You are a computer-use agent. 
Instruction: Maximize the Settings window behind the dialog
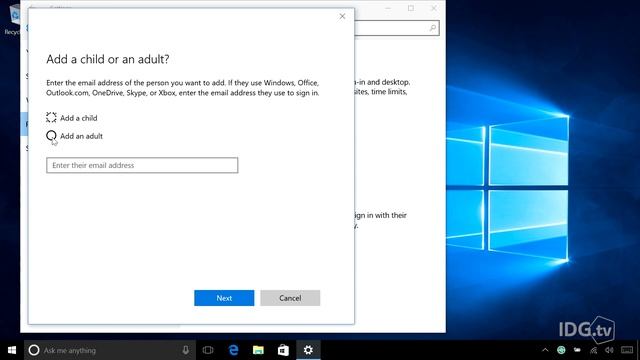point(411,8)
